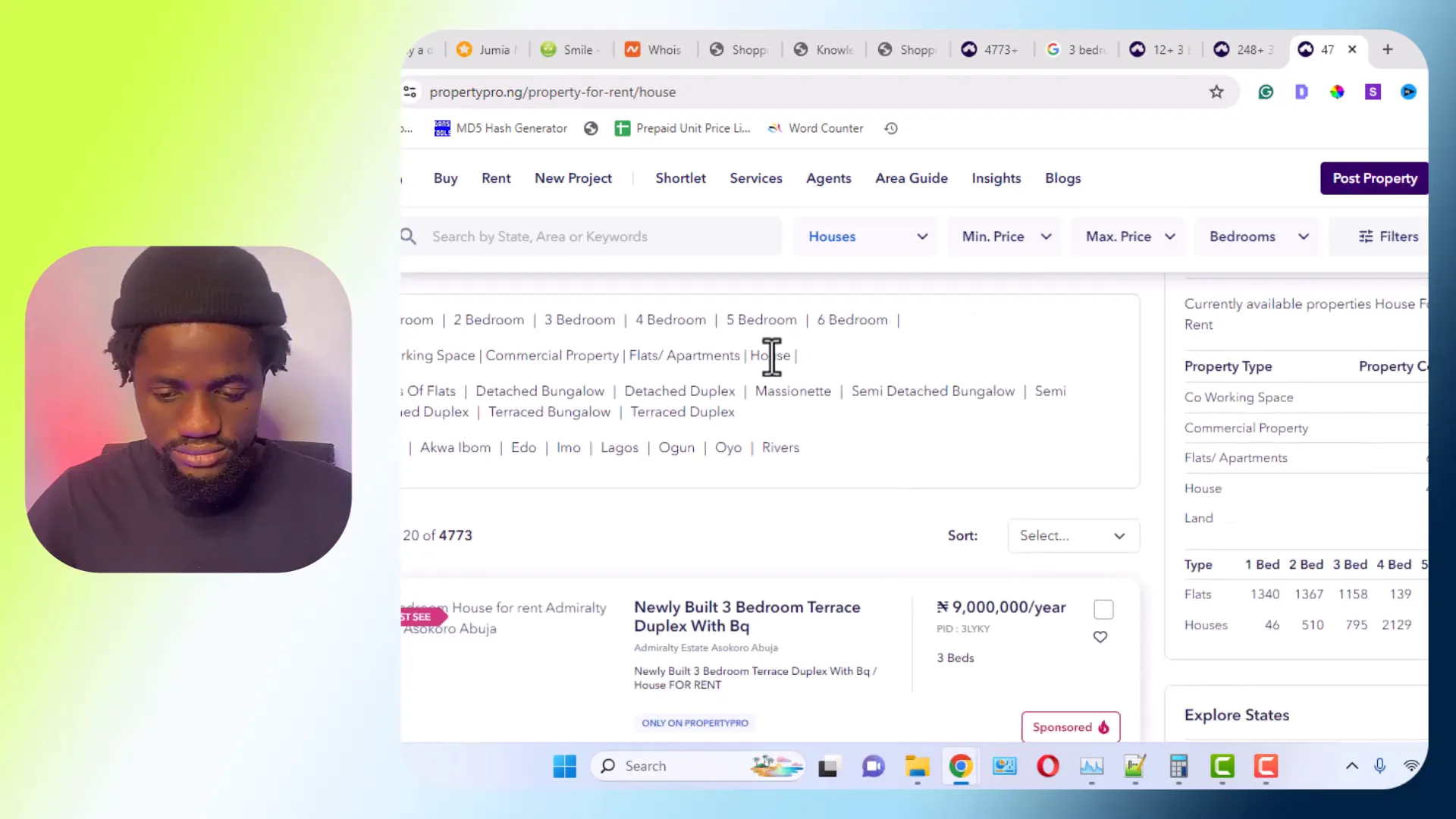Open the color wheel extension icon
Viewport: 1456px width, 819px height.
point(1337,92)
